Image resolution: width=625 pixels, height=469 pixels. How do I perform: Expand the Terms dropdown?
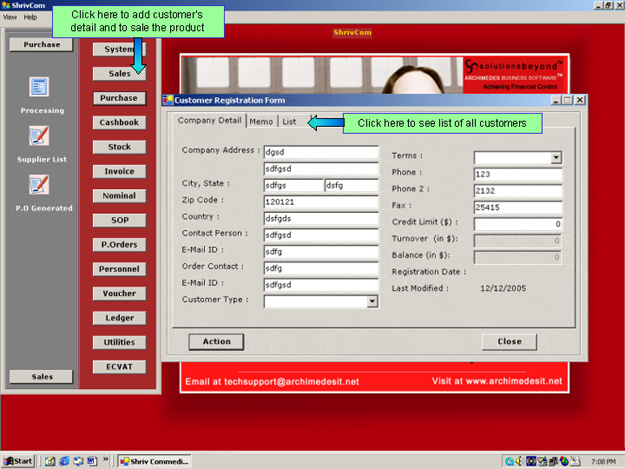pos(556,157)
